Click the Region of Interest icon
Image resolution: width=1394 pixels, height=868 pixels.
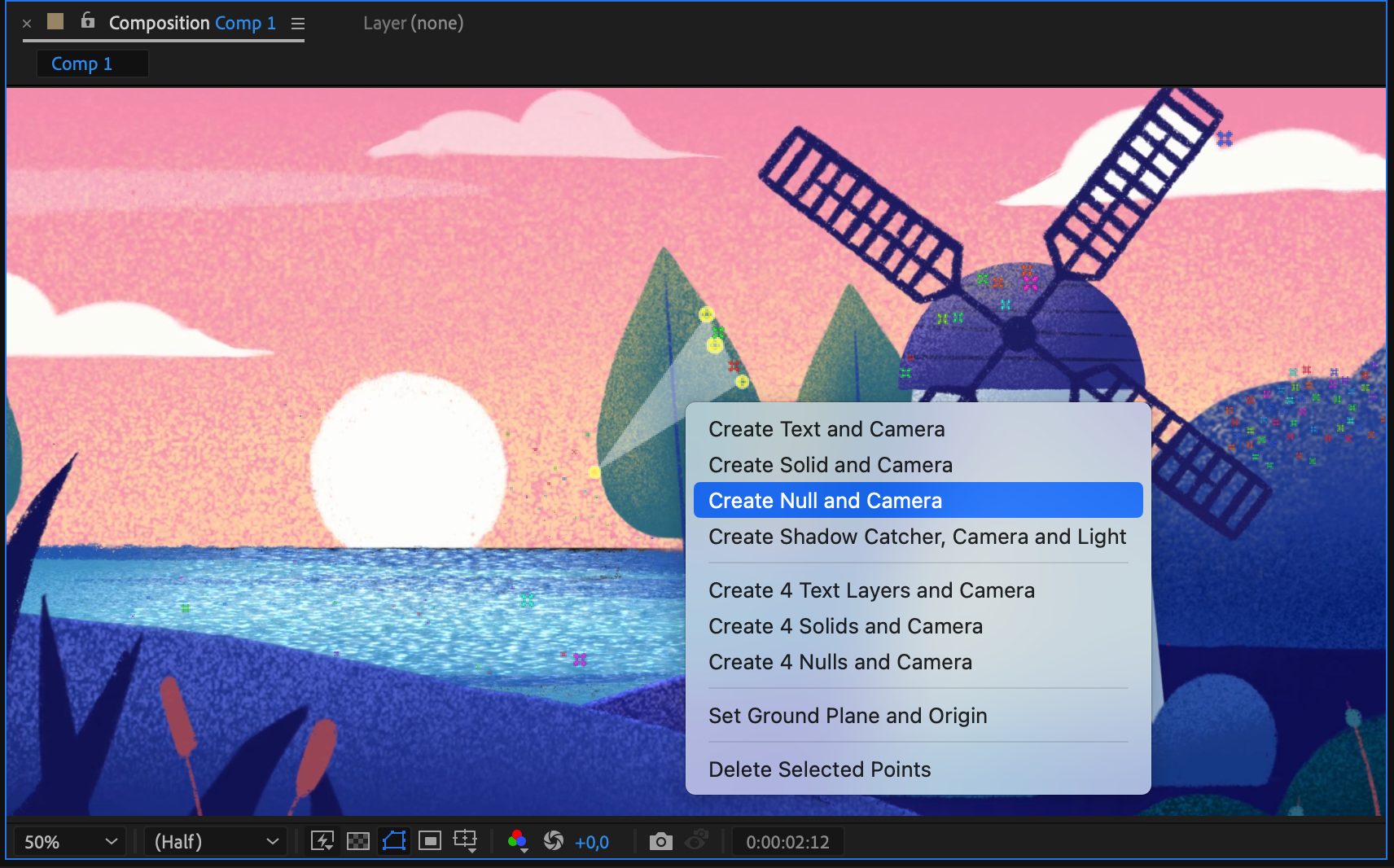coord(430,841)
